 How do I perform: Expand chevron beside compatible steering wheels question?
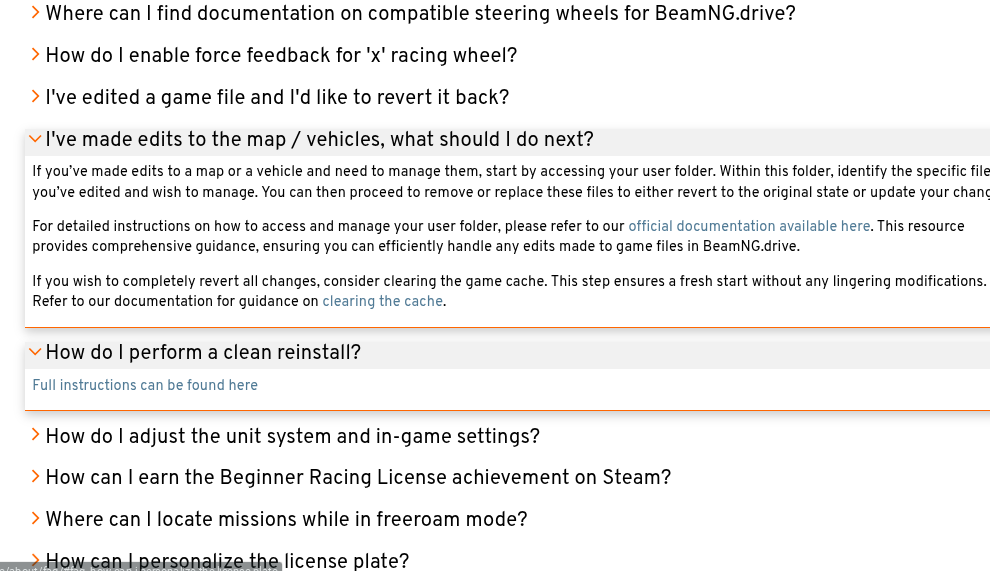point(36,13)
